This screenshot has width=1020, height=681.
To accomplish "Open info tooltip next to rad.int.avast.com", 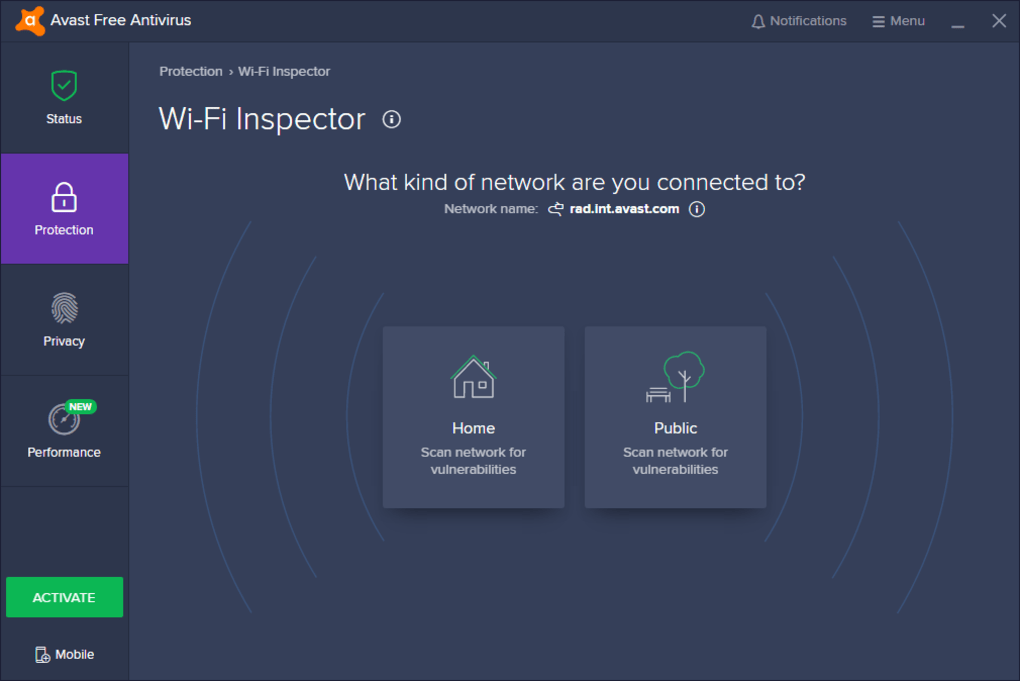I will click(697, 209).
